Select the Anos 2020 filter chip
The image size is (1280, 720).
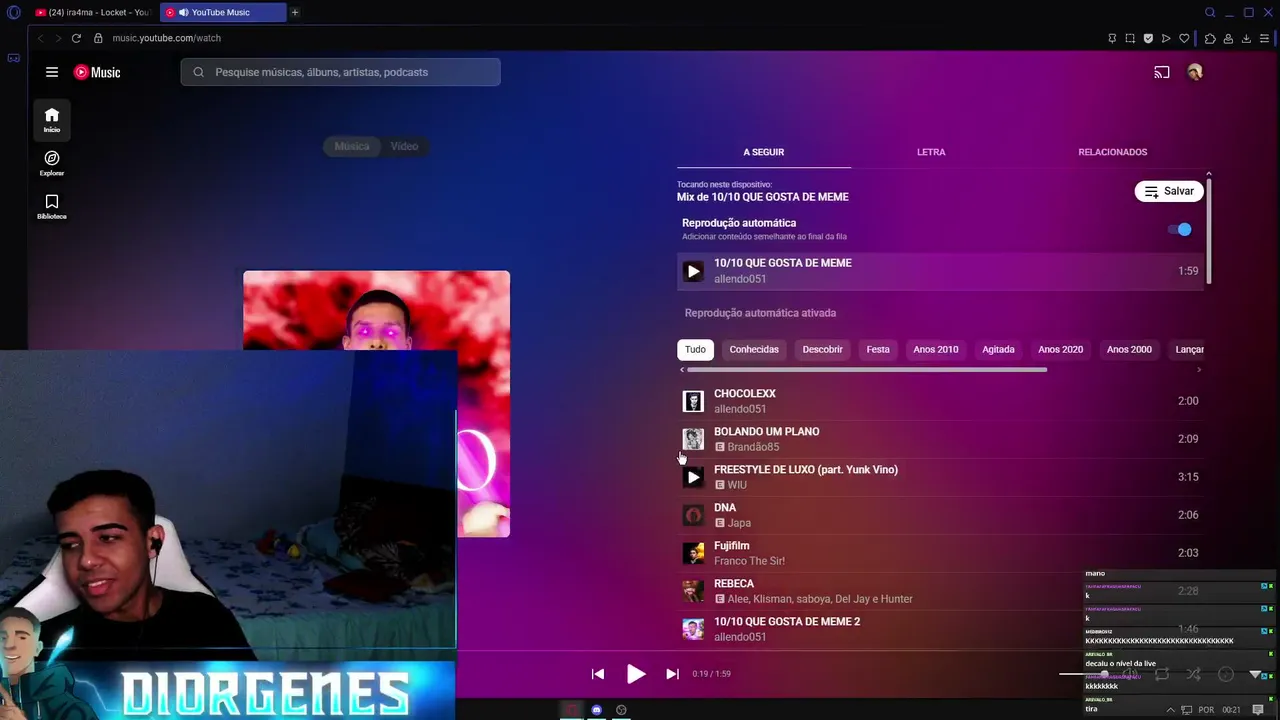point(1060,349)
